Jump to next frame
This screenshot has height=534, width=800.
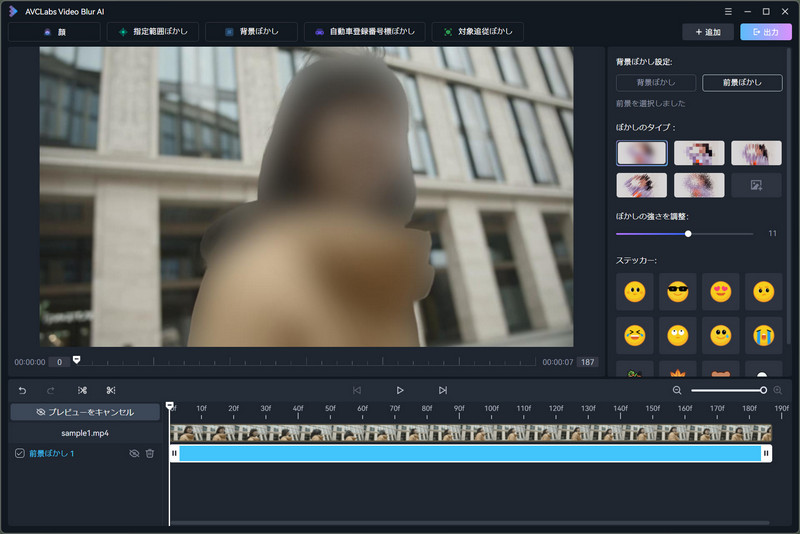[x=442, y=391]
